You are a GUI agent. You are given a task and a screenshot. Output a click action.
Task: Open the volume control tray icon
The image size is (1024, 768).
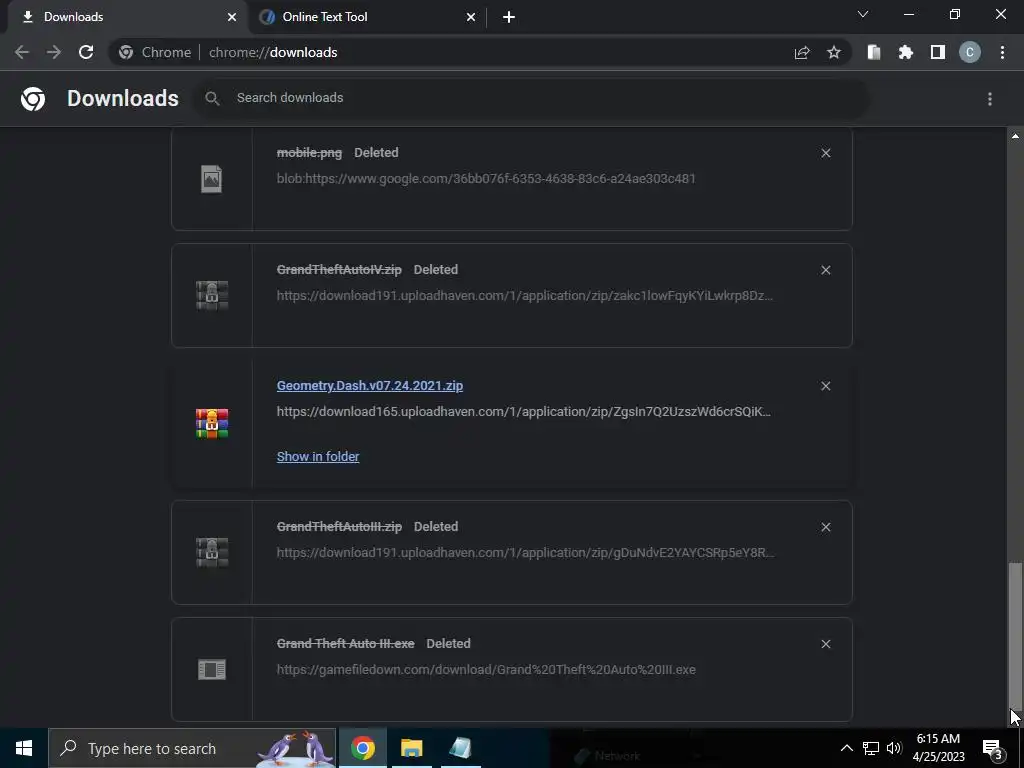click(894, 748)
